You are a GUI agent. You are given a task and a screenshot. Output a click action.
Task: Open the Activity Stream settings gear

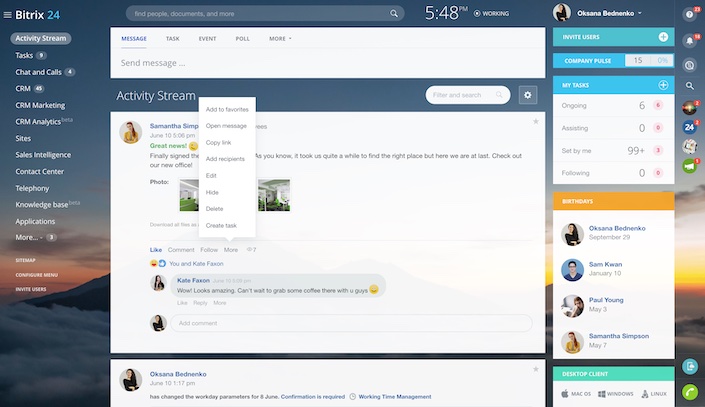coord(528,95)
